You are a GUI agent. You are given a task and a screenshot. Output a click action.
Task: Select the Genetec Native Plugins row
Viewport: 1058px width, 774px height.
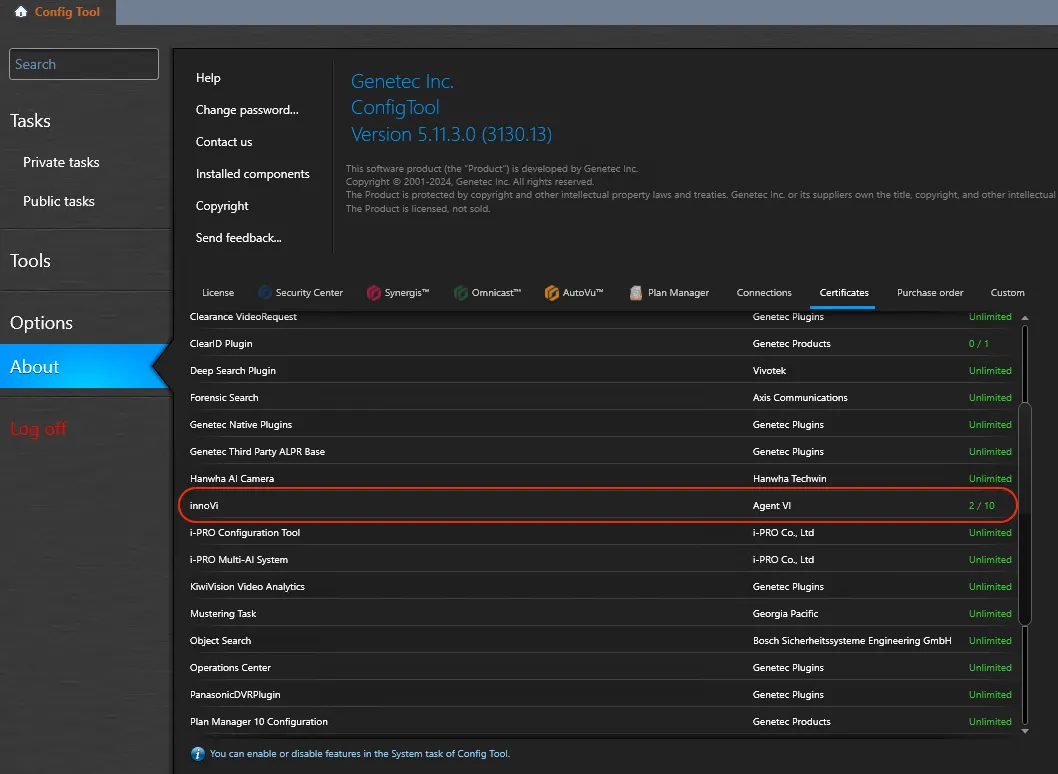601,424
